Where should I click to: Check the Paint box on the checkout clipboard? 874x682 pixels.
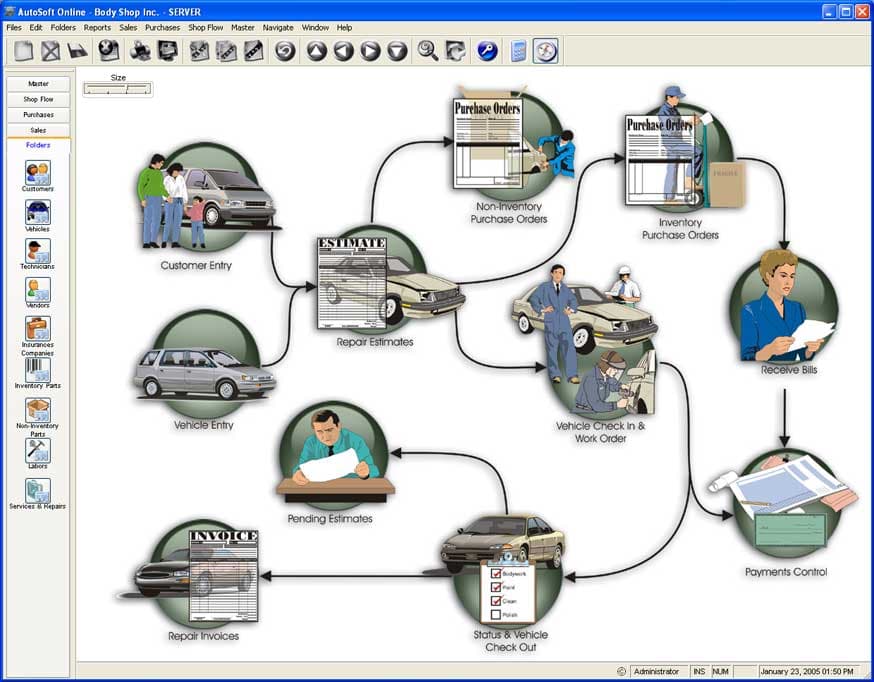(x=495, y=587)
